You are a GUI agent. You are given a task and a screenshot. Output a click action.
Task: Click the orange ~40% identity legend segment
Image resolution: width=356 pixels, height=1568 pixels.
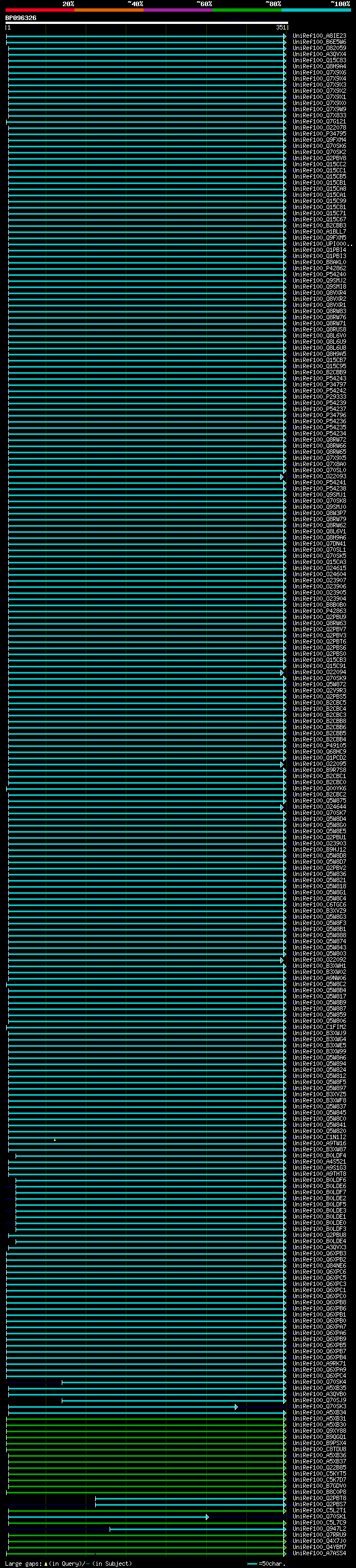click(x=109, y=10)
